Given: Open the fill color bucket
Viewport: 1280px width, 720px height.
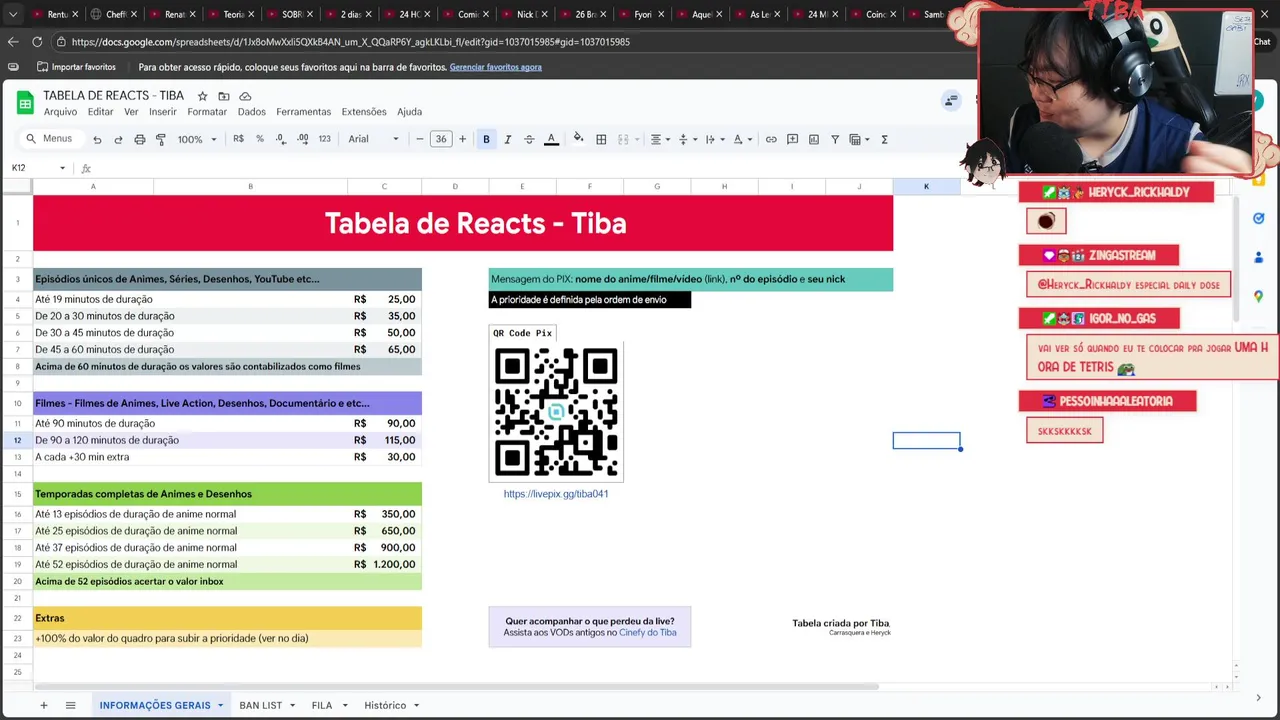Looking at the screenshot, I should pos(578,139).
